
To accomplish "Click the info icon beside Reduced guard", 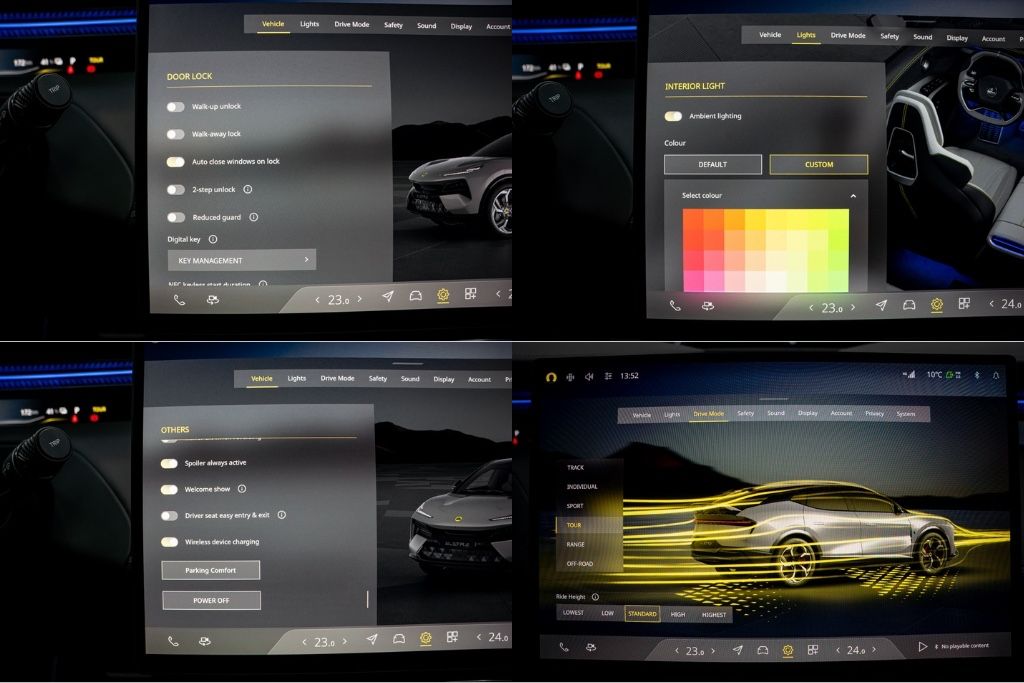I will pos(254,217).
